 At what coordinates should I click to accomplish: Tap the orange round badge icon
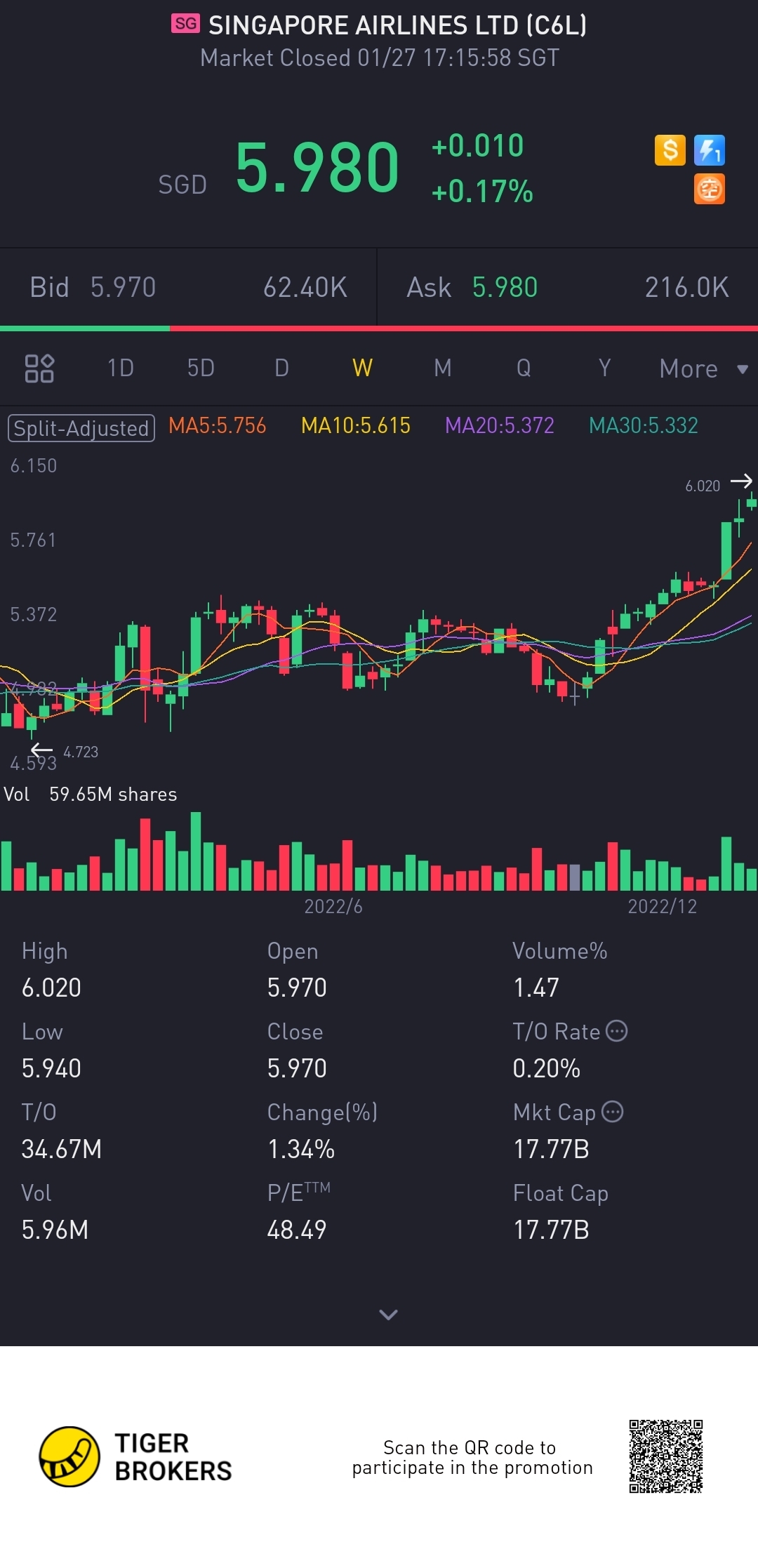coord(710,189)
